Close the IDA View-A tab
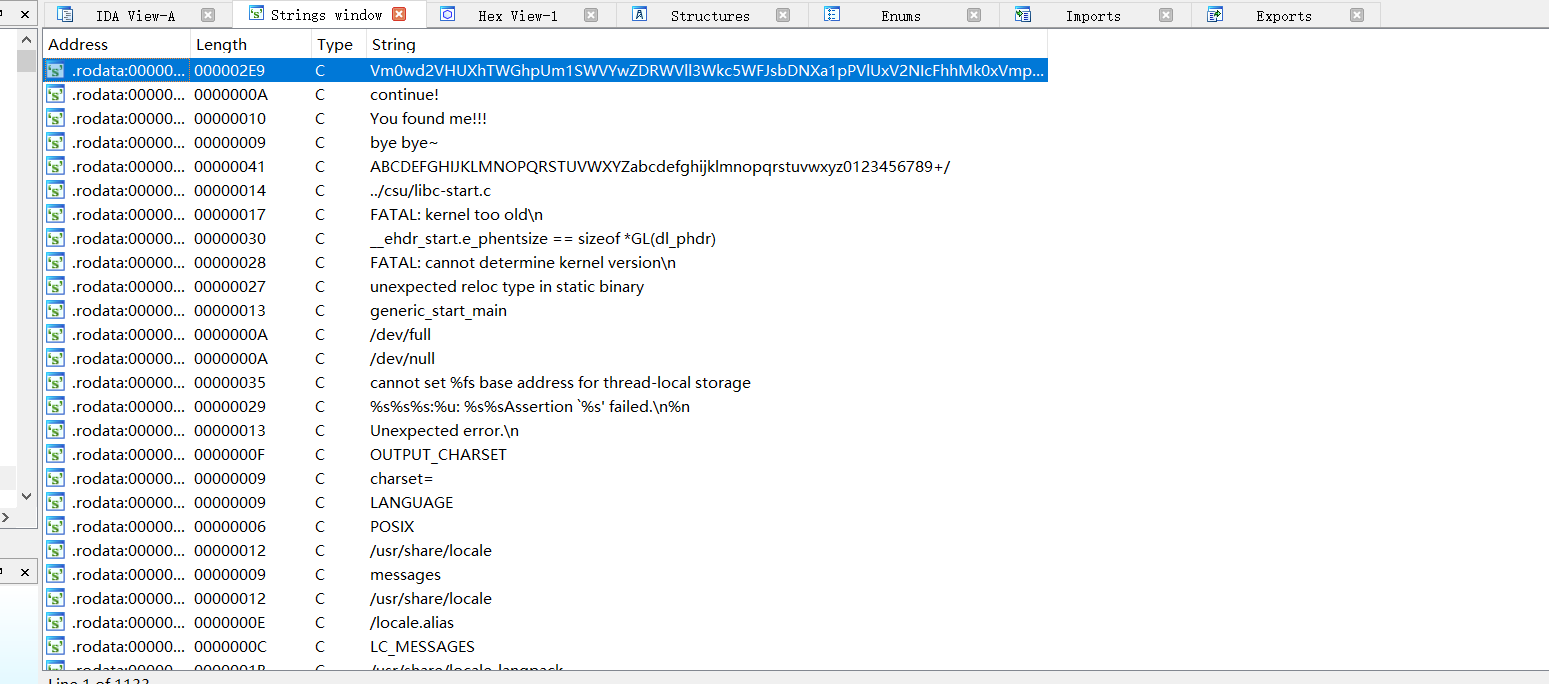This screenshot has height=684, width=1549. [208, 15]
